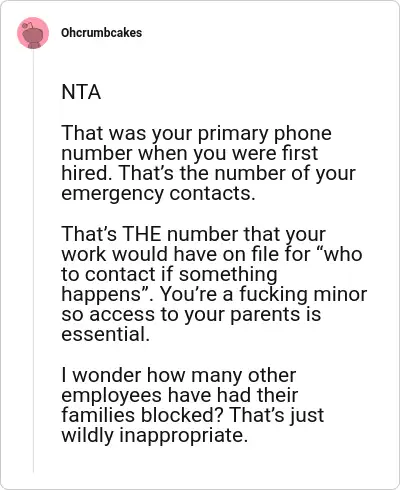Select the NTA verdict text
Screen dimensions: 400x490
[81, 92]
